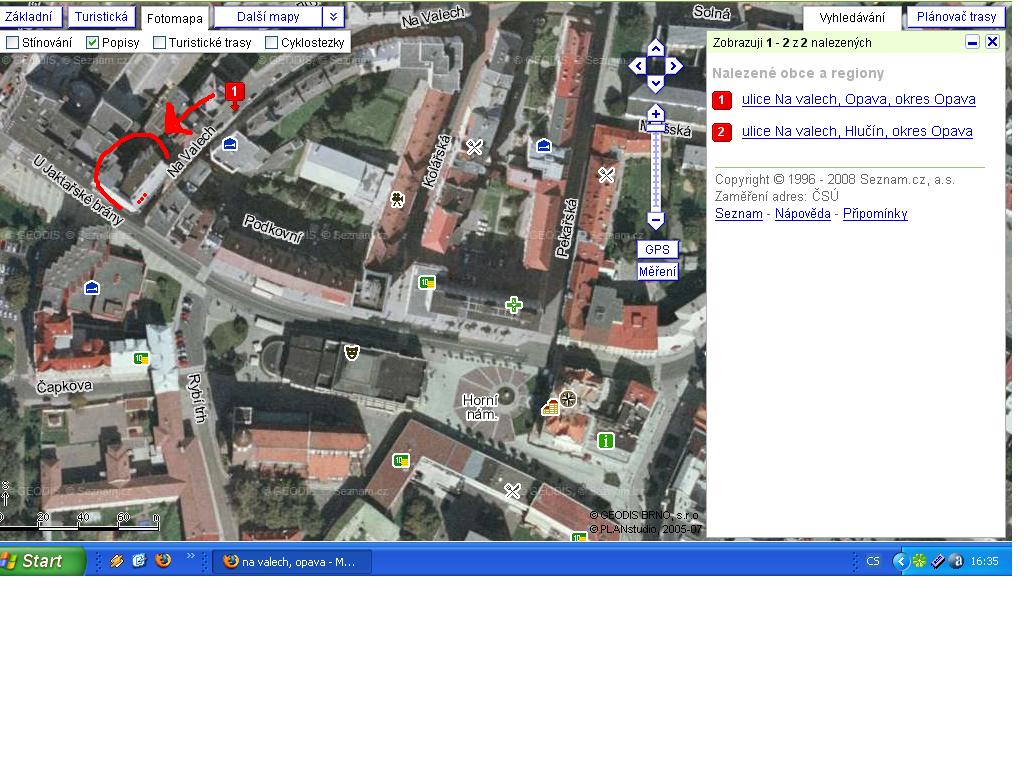Switch to the Základní map tab
The image size is (1024, 768).
click(x=29, y=16)
